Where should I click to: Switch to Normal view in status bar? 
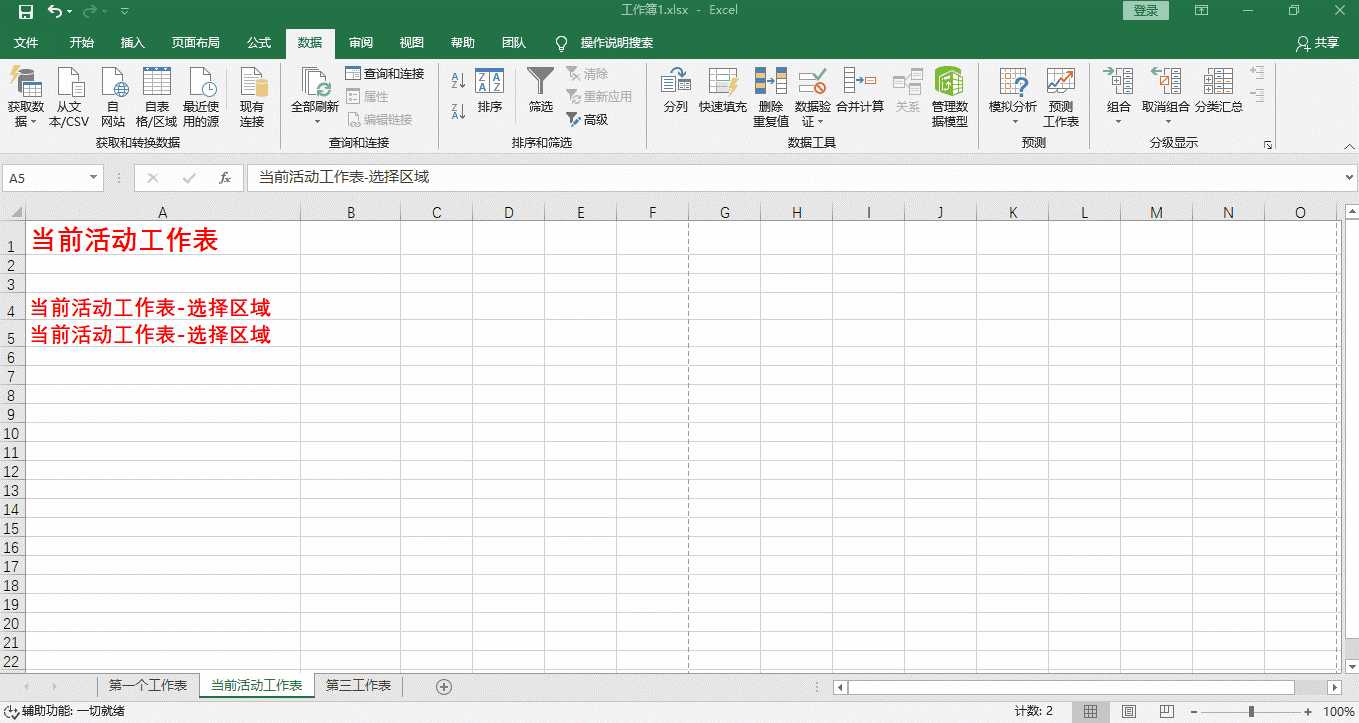click(x=1090, y=712)
